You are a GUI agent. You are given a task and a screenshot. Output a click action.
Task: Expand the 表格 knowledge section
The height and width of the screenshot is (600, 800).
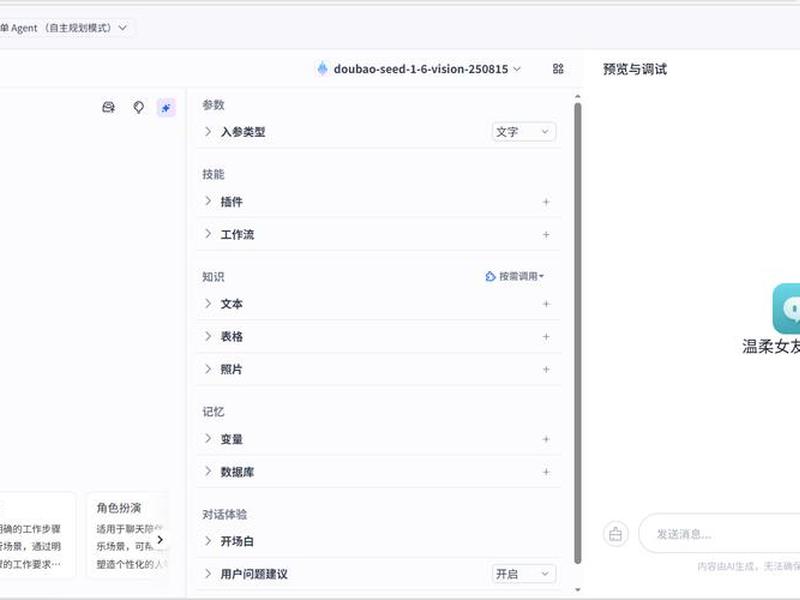point(208,336)
